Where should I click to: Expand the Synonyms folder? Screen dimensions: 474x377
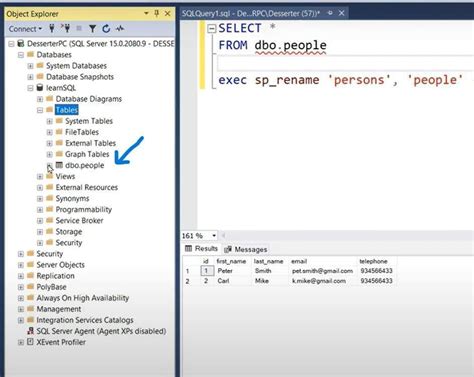40,199
